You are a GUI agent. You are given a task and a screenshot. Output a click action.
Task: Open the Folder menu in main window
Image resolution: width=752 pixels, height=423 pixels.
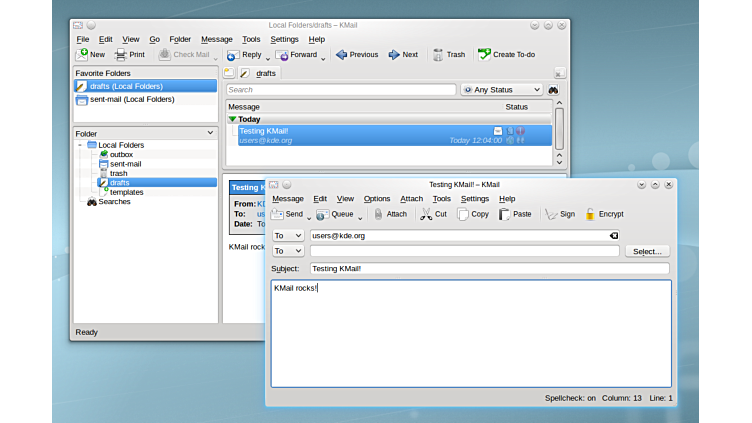180,39
